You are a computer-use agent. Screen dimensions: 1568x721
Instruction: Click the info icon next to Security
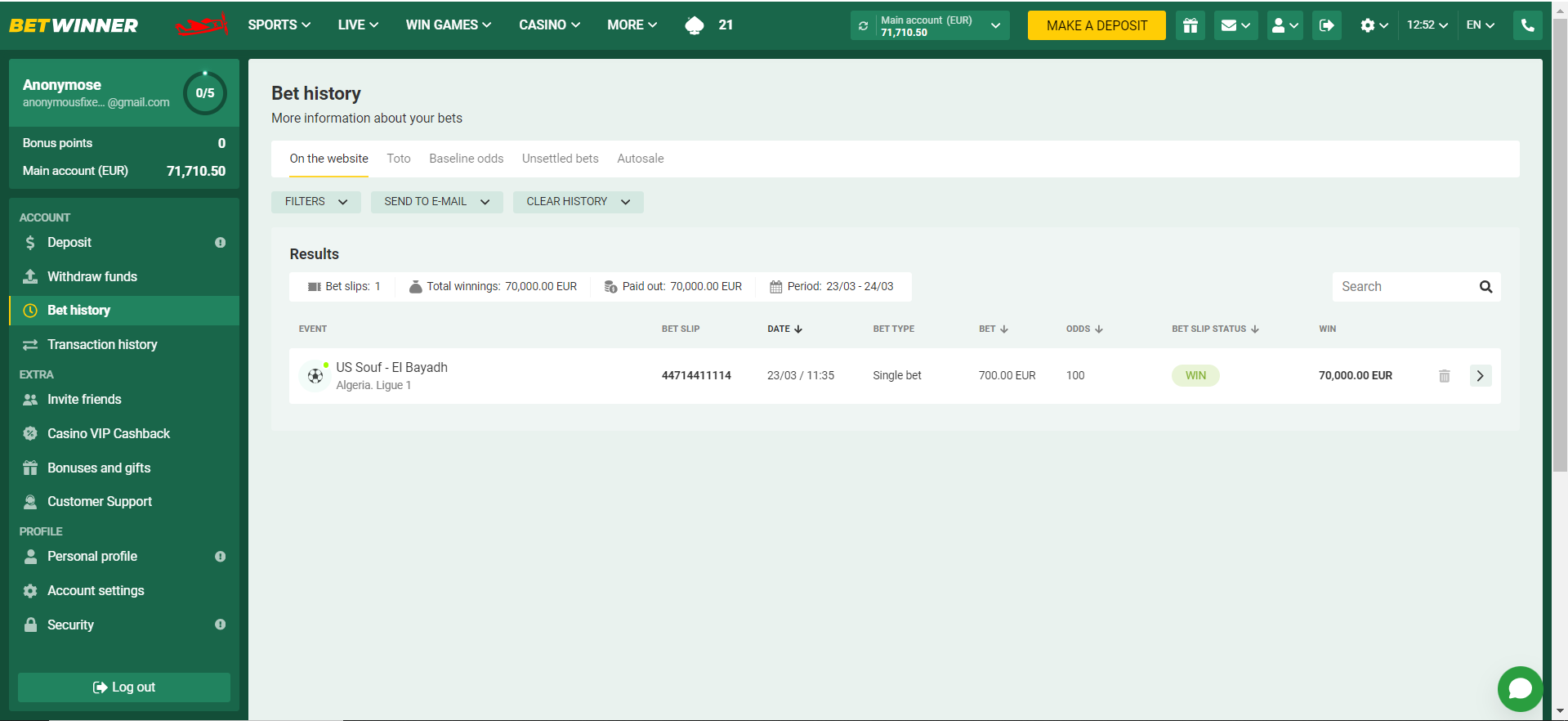[x=220, y=625]
